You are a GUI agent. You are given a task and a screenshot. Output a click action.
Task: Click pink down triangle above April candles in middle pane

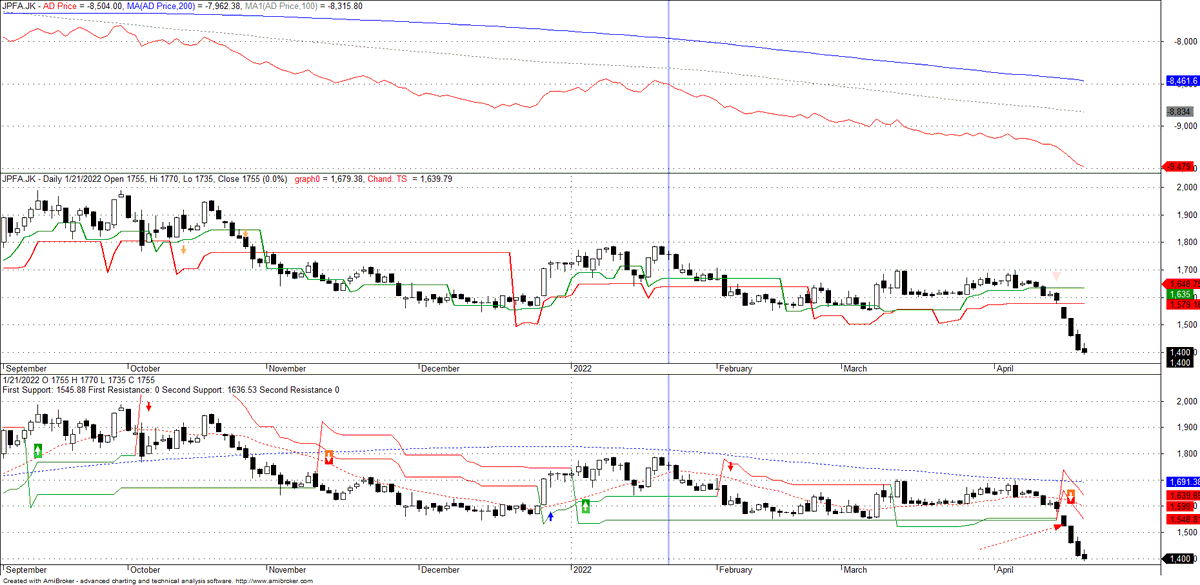click(x=1056, y=274)
